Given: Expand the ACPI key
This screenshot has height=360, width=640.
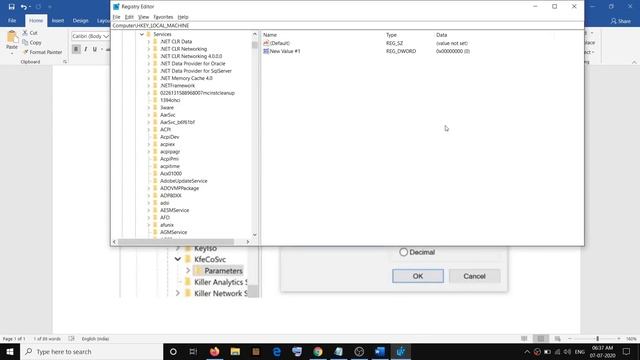Looking at the screenshot, I should [149, 130].
